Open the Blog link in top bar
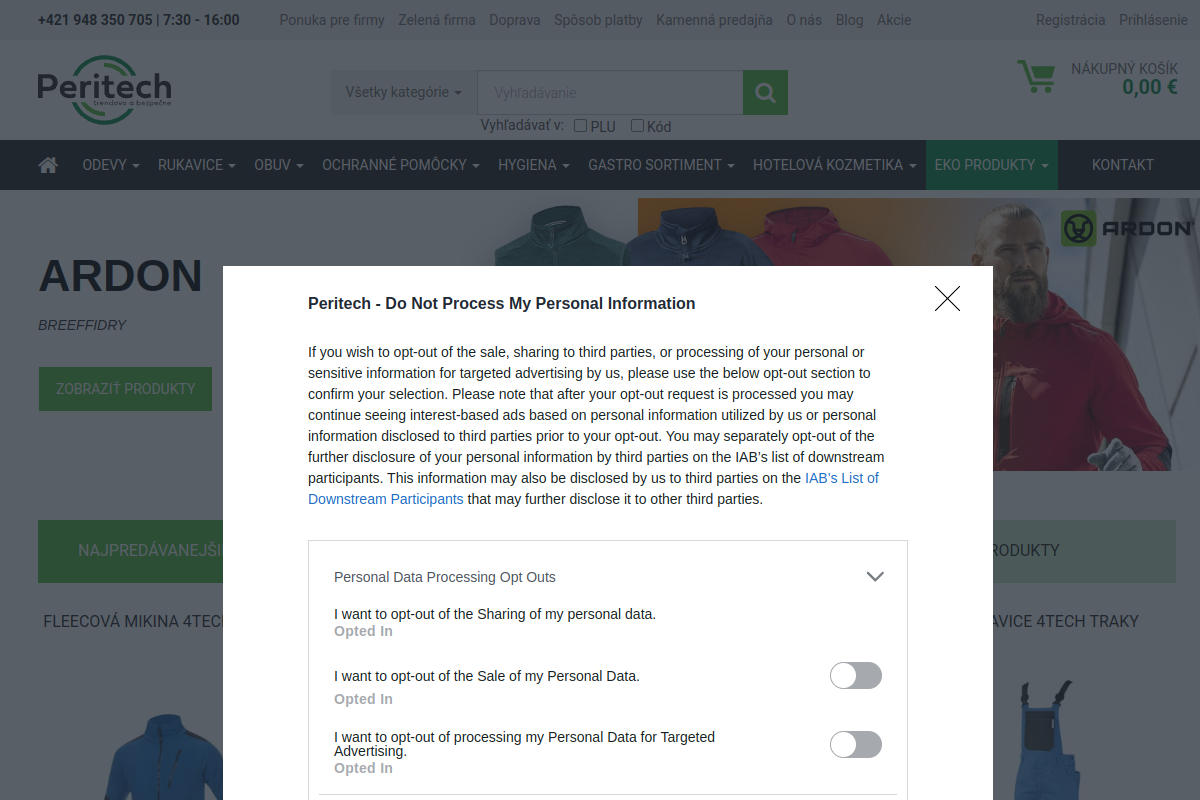 (x=849, y=20)
